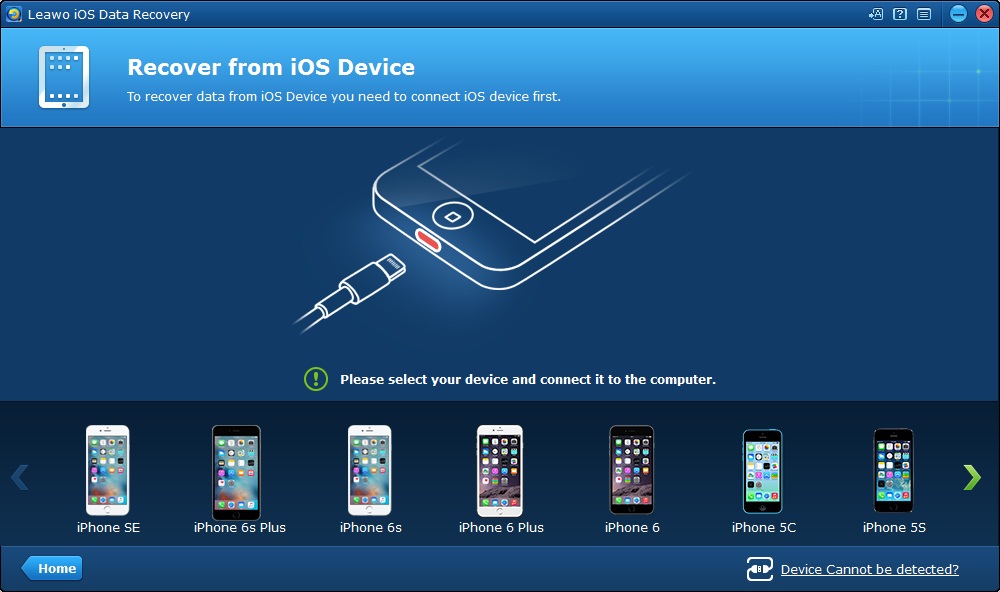Show next devices with green right arrow
Image resolution: width=1000 pixels, height=592 pixels.
click(x=972, y=477)
